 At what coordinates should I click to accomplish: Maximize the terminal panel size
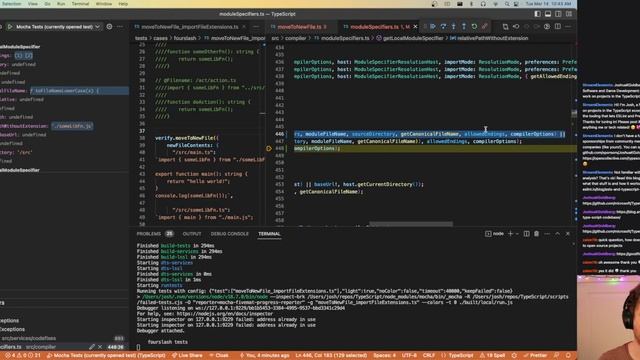557,234
